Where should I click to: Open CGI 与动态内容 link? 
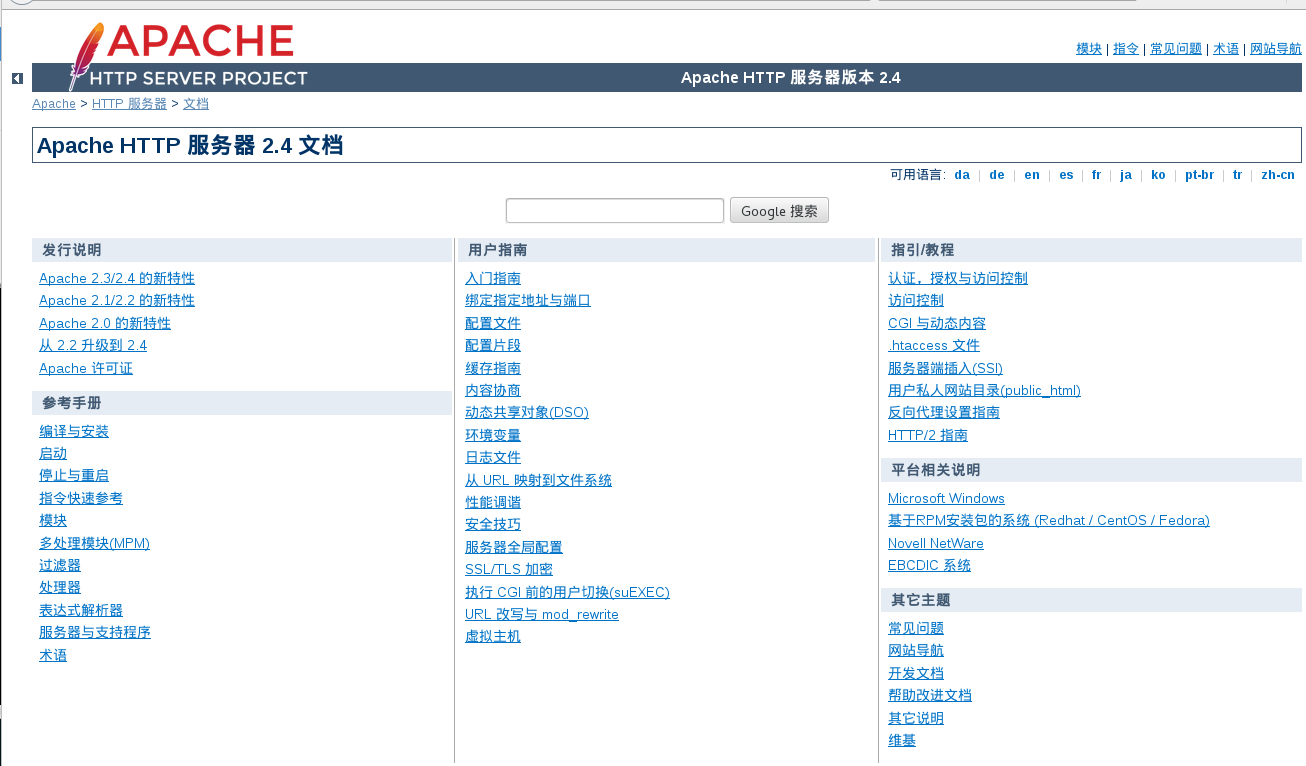point(937,323)
